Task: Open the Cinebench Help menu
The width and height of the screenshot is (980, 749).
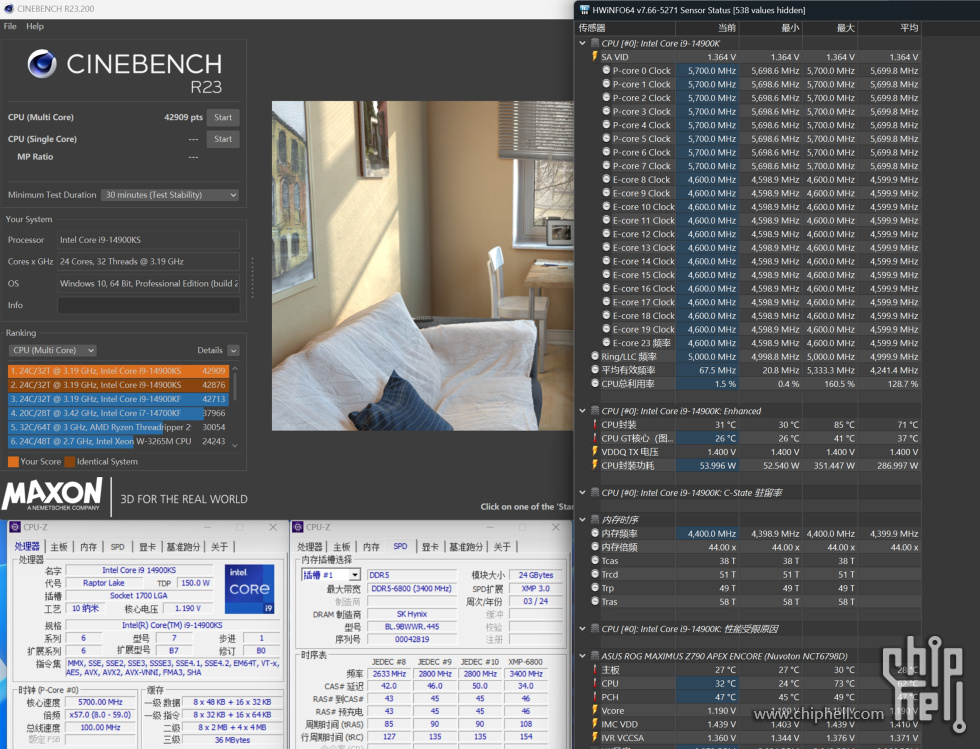Action: tap(35, 26)
